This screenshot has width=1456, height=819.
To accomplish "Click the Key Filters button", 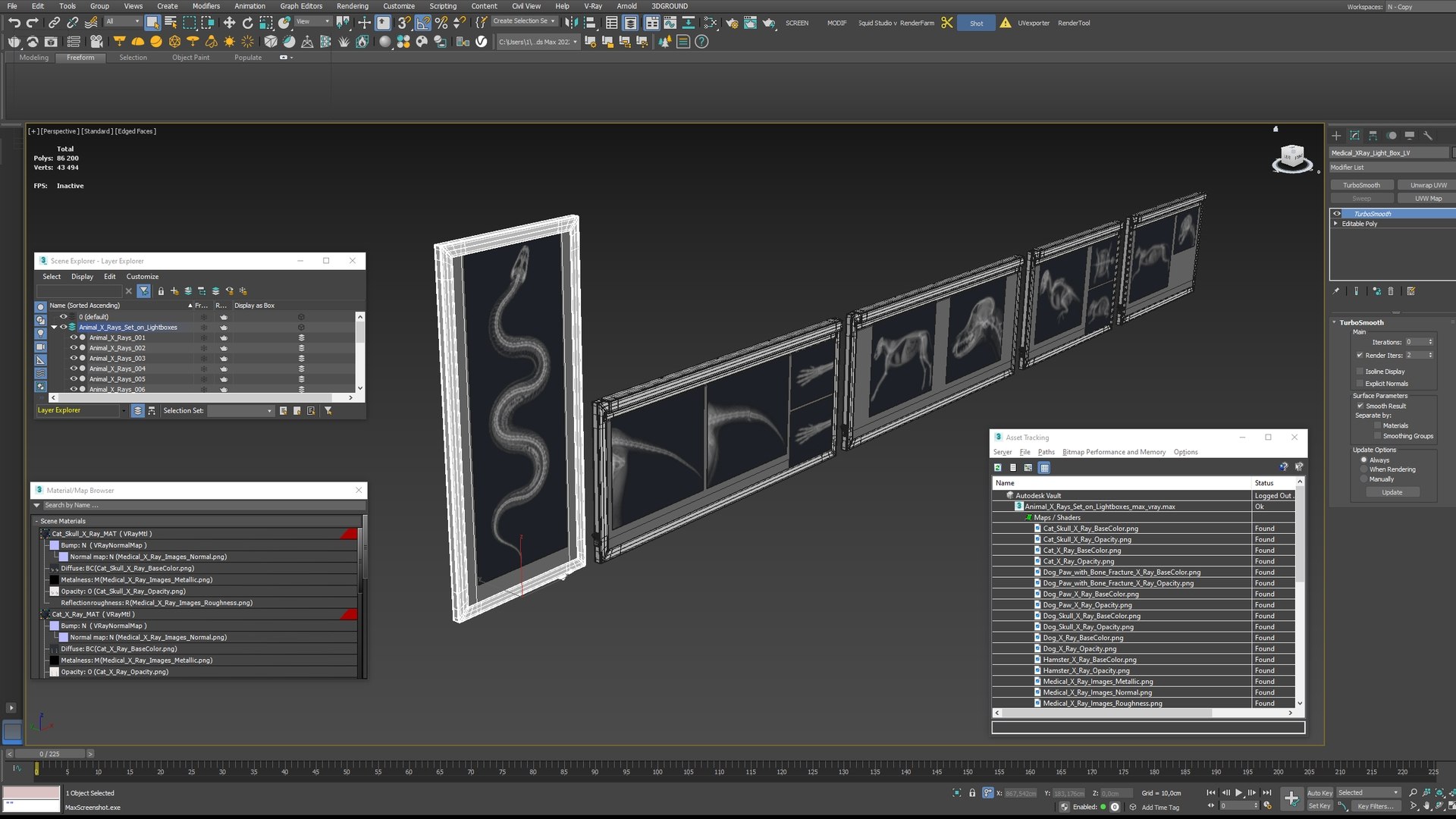I will [1377, 806].
